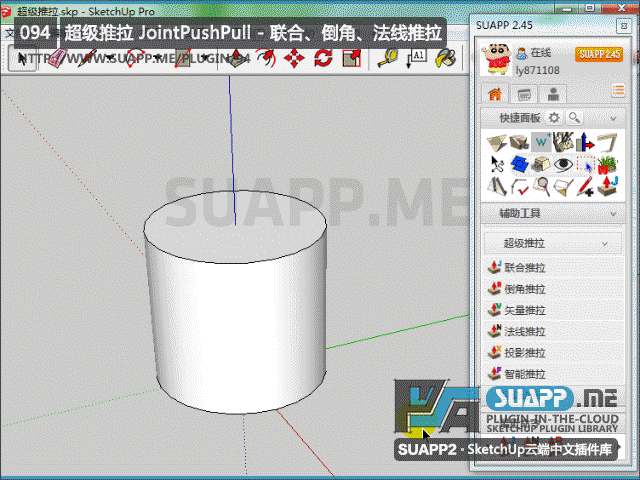Image resolution: width=640 pixels, height=480 pixels.
Task: Click the small house model icon
Action: coord(541,165)
